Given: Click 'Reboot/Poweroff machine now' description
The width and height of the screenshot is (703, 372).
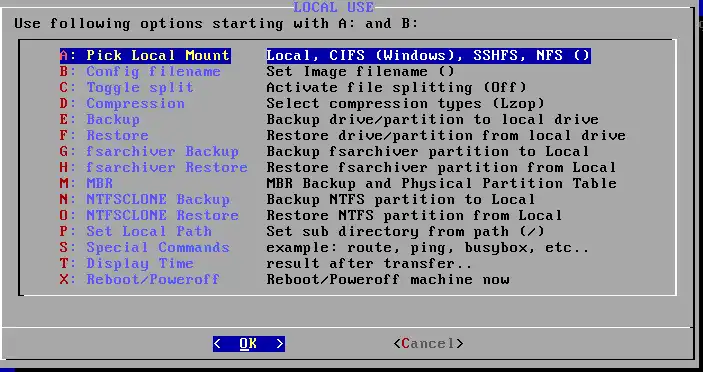Looking at the screenshot, I should [x=388, y=279].
